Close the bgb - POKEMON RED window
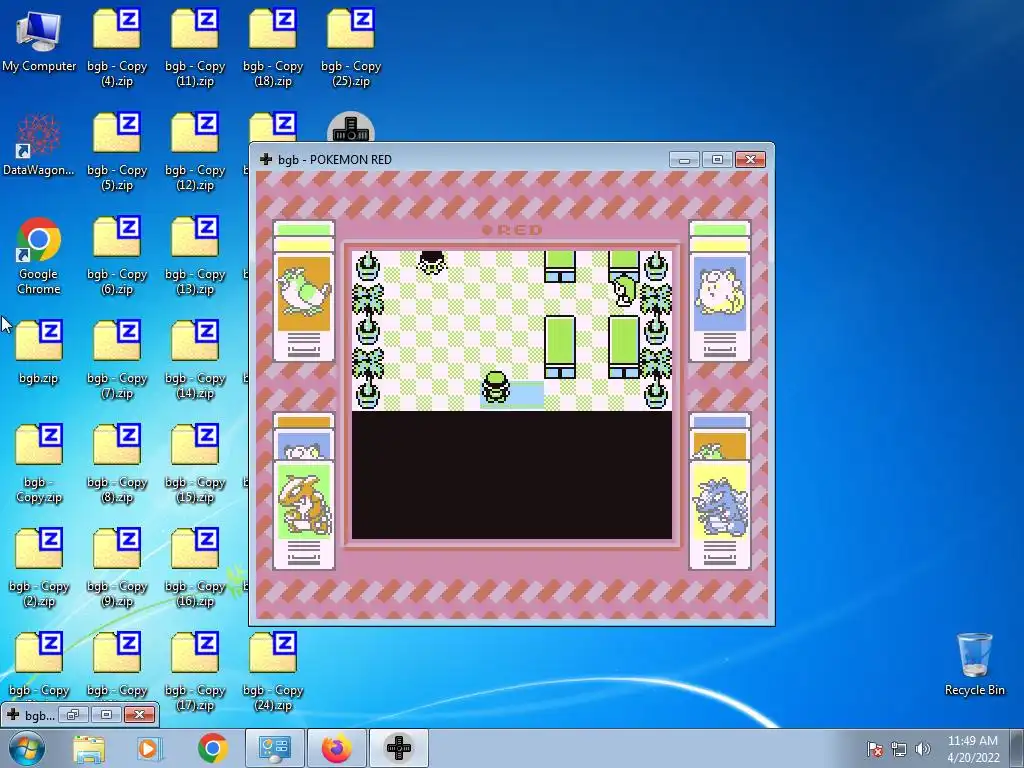1024x768 pixels. (750, 160)
